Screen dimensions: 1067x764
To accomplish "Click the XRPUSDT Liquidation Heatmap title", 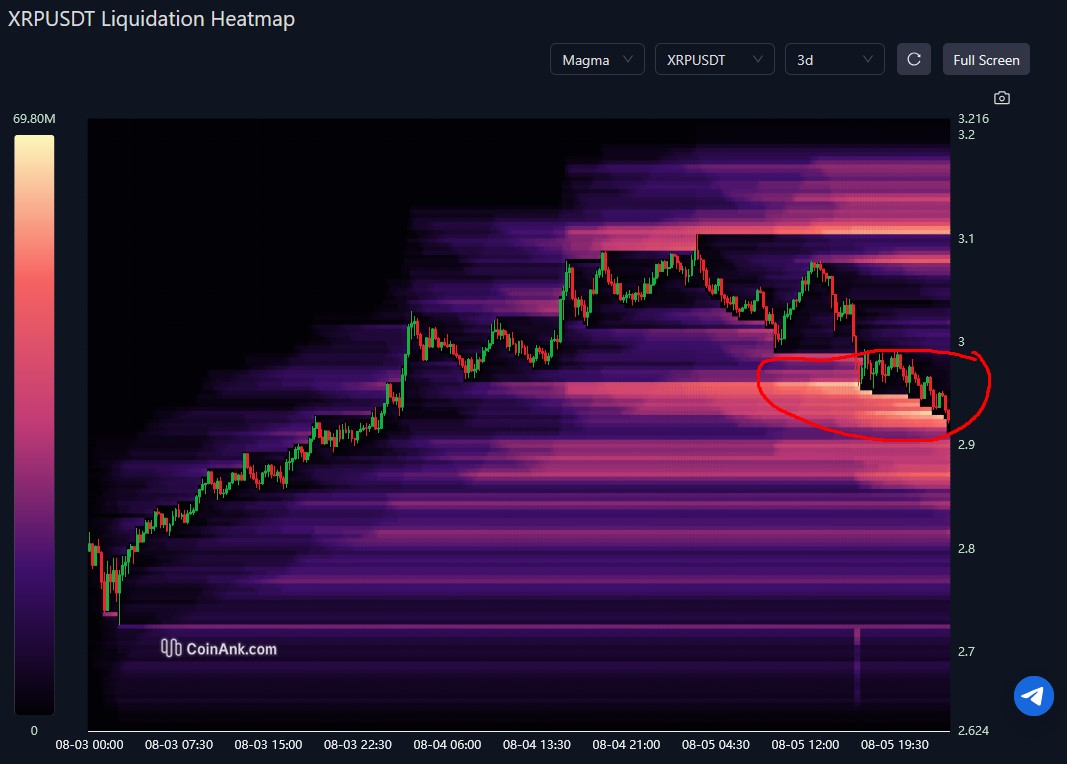I will tap(151, 19).
